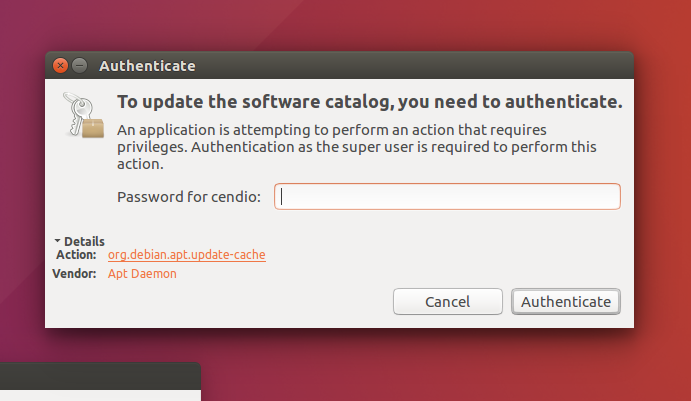Viewport: 691px width, 401px height.
Task: Select the "Vendor:" label in Details
Action: point(74,274)
